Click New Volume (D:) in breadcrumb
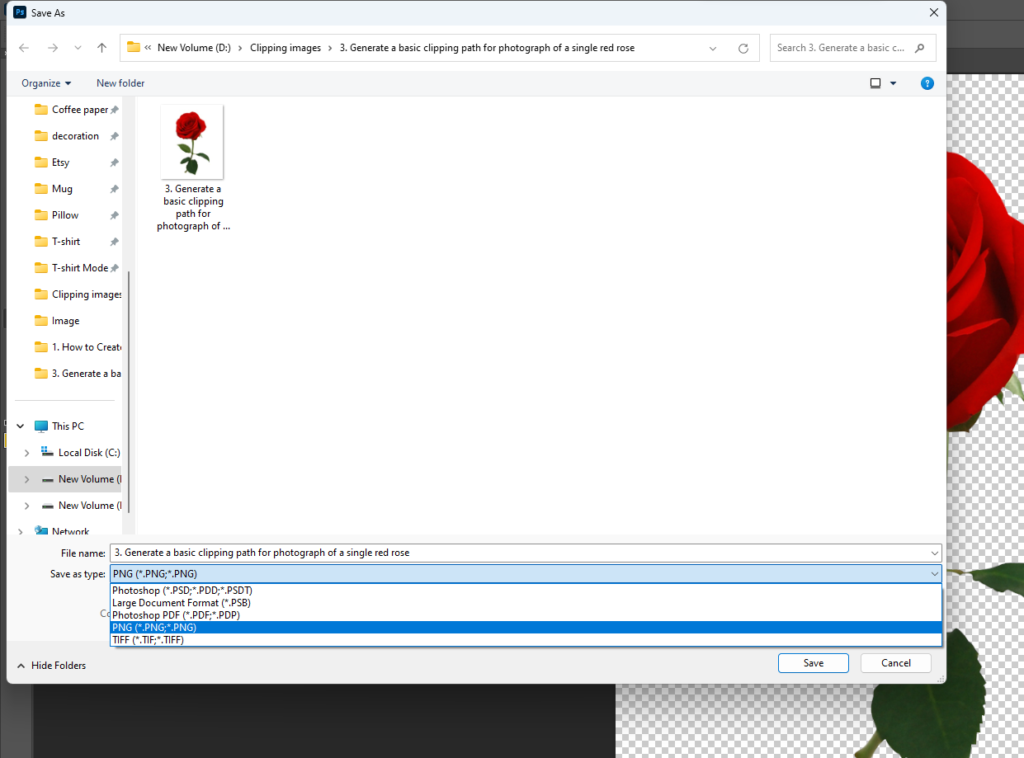Screen dimensions: 1024x758 (194, 48)
